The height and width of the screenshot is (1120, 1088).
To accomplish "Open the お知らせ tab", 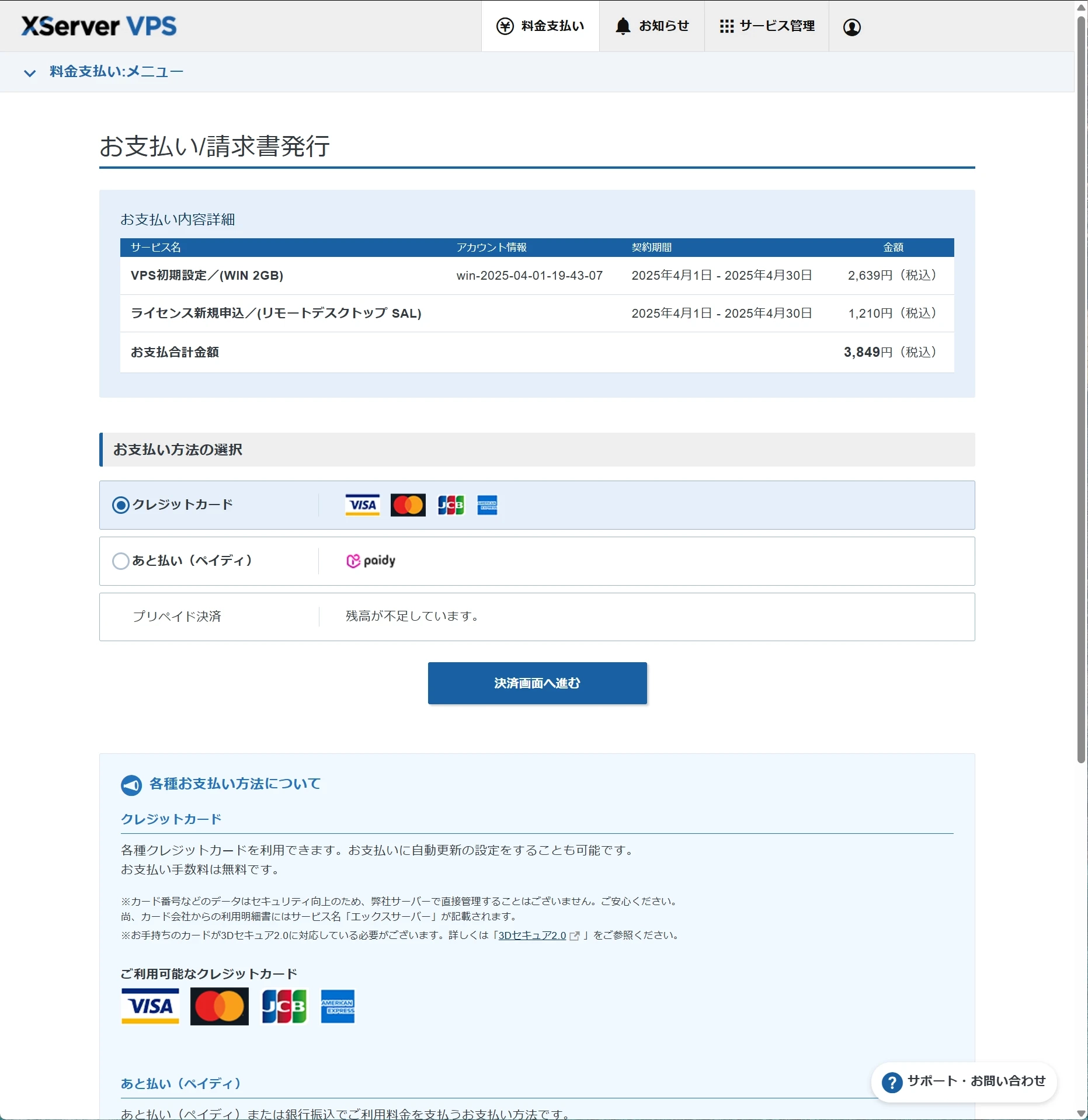I will 652,26.
